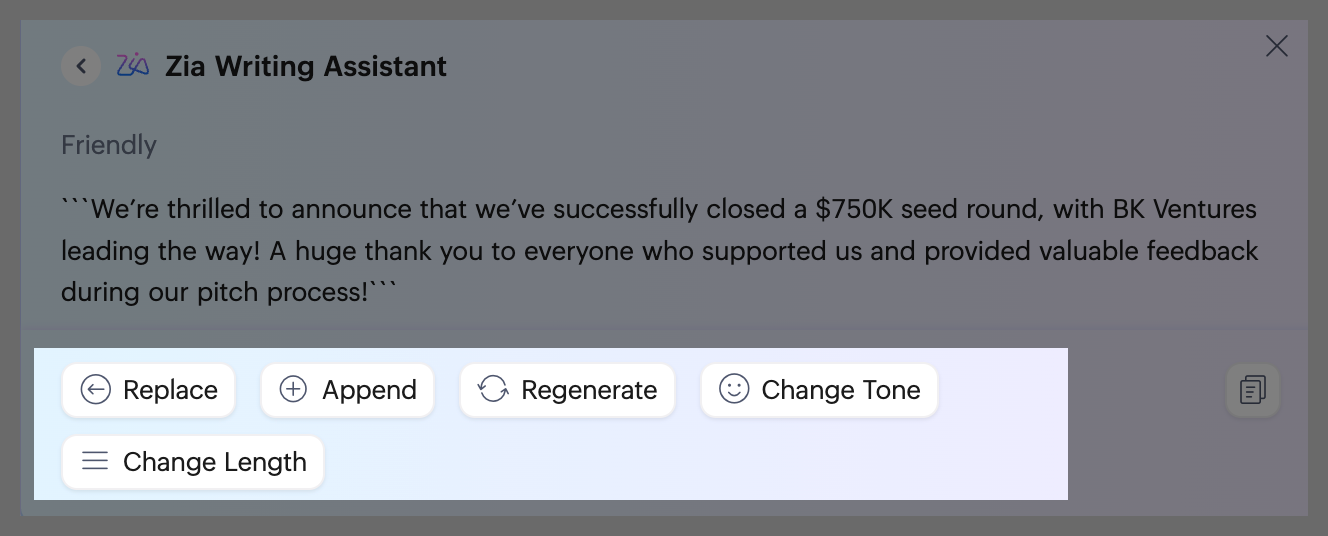Regenerate the suggested text
The width and height of the screenshot is (1328, 536).
pyautogui.click(x=567, y=390)
